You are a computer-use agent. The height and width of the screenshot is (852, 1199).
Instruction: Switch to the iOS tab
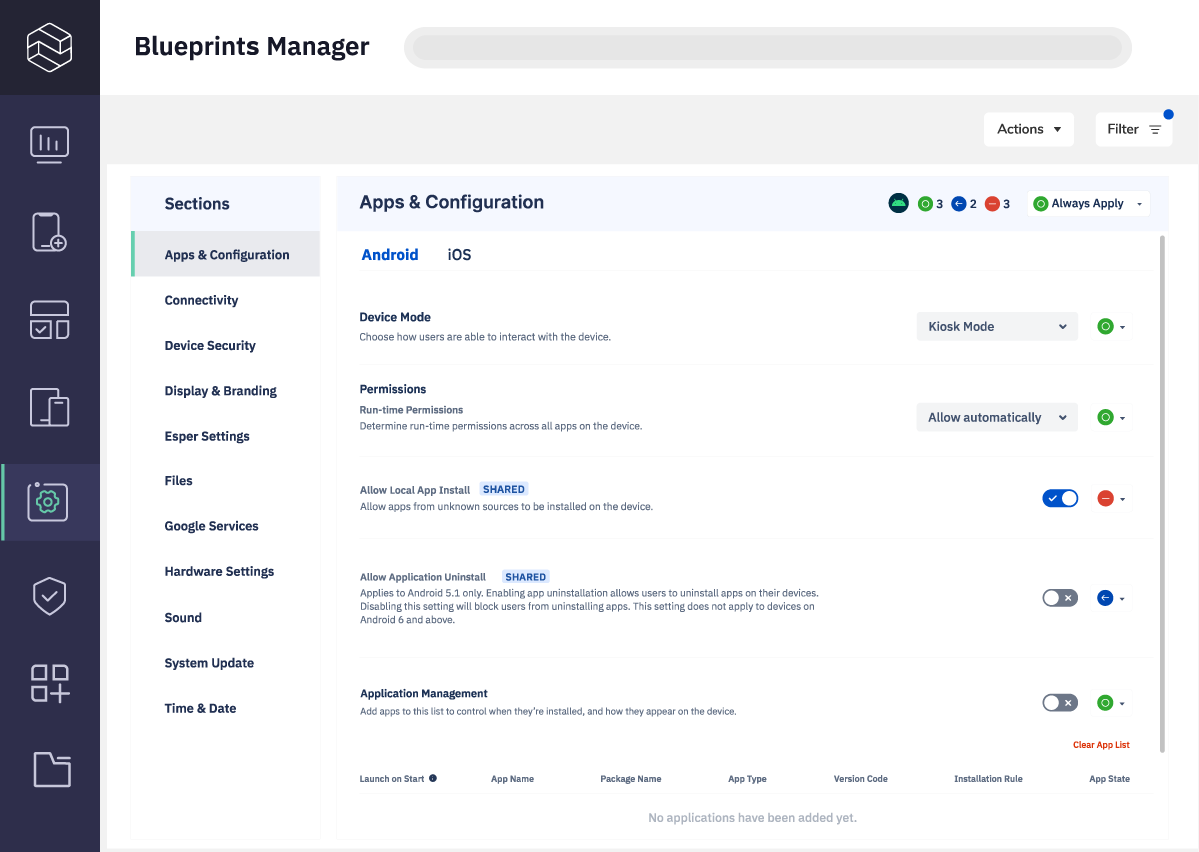(x=458, y=254)
